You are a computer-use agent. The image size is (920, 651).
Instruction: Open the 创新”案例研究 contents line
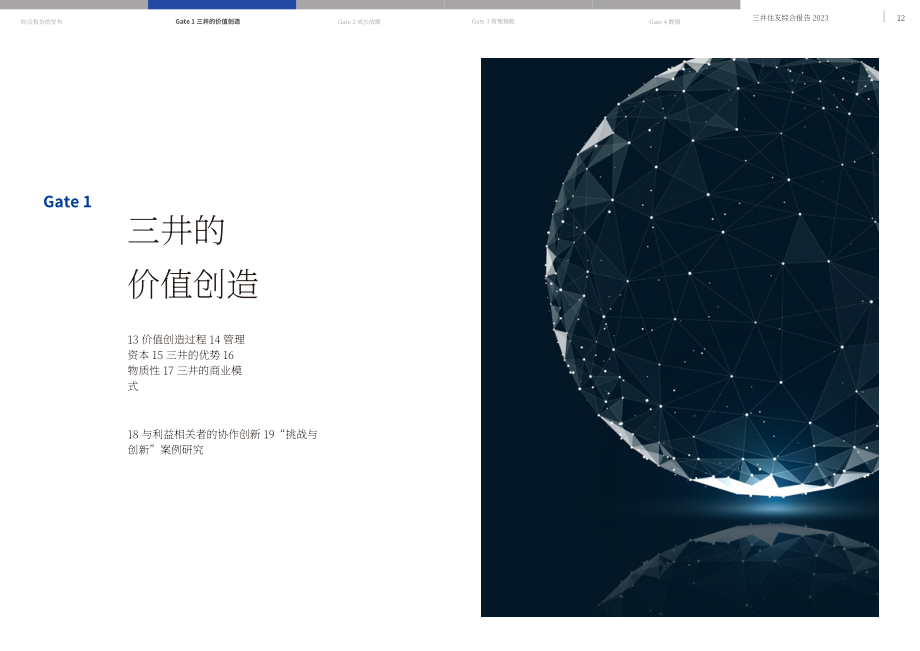[165, 450]
